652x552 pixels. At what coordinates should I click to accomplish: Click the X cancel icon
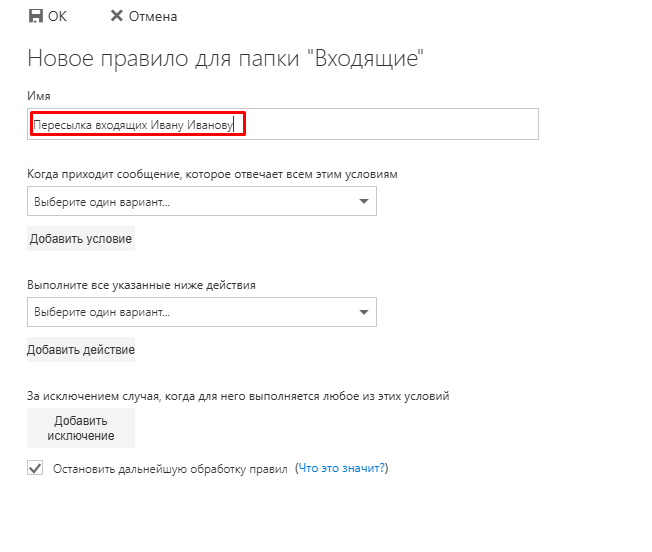point(117,16)
